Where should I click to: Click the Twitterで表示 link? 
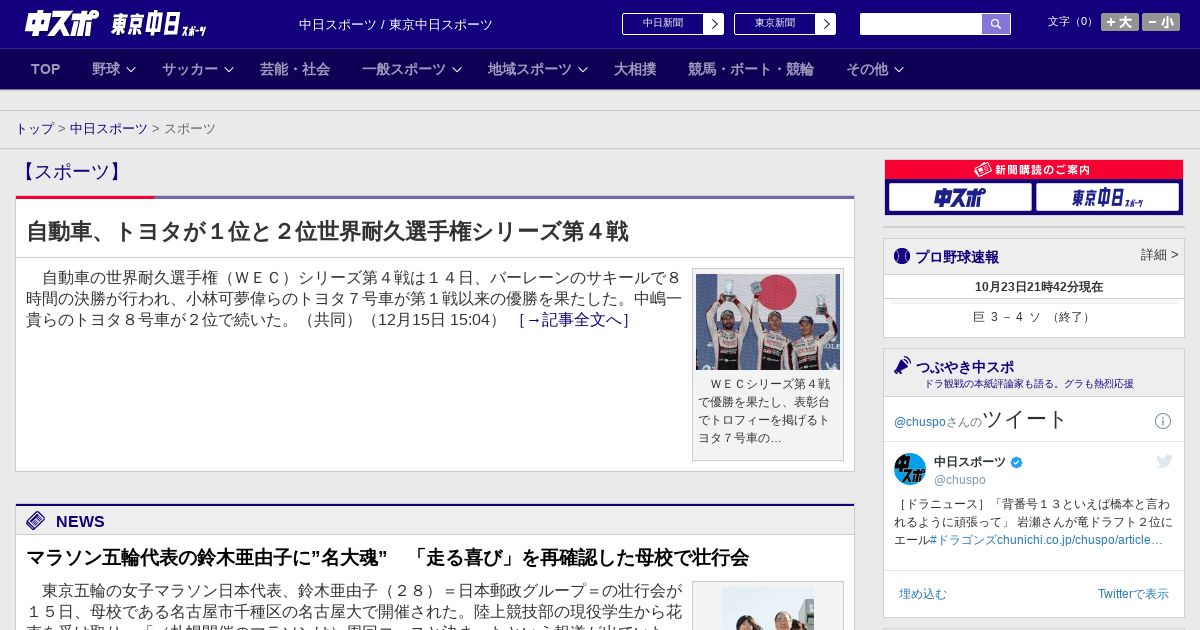point(1133,594)
